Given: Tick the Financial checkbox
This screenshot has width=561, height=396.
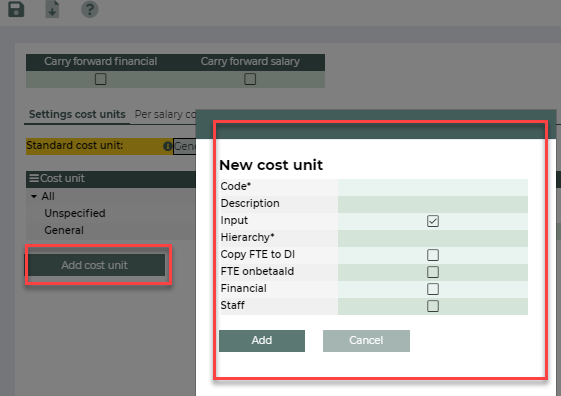Looking at the screenshot, I should 433,289.
